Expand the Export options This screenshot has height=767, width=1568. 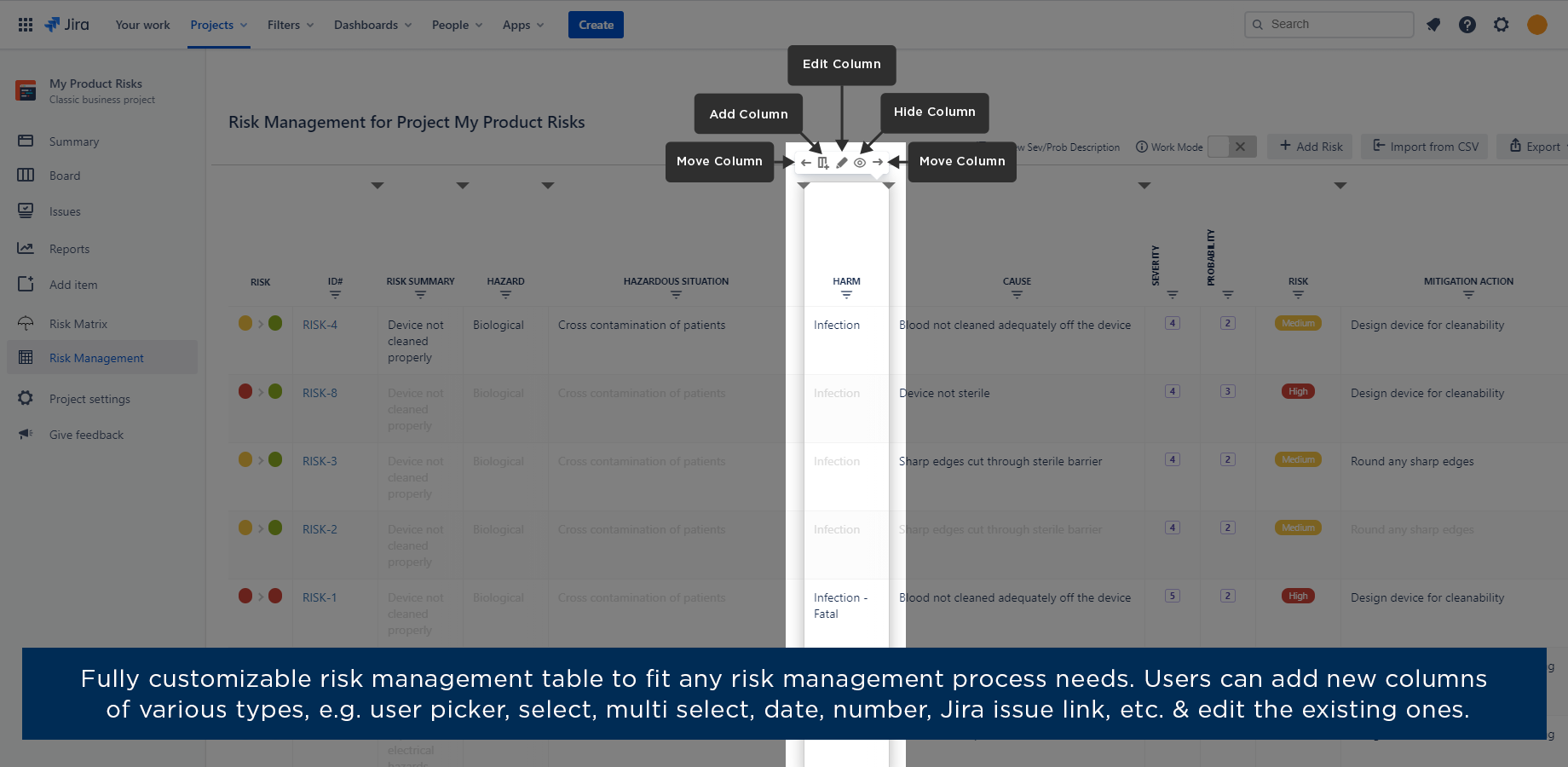tap(1535, 147)
